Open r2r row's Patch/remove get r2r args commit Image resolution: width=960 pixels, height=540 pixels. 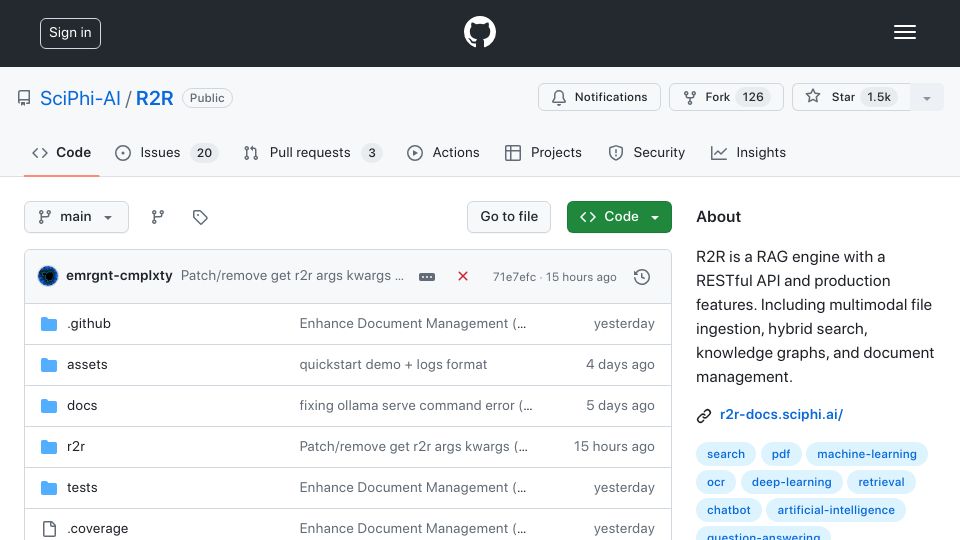click(413, 446)
